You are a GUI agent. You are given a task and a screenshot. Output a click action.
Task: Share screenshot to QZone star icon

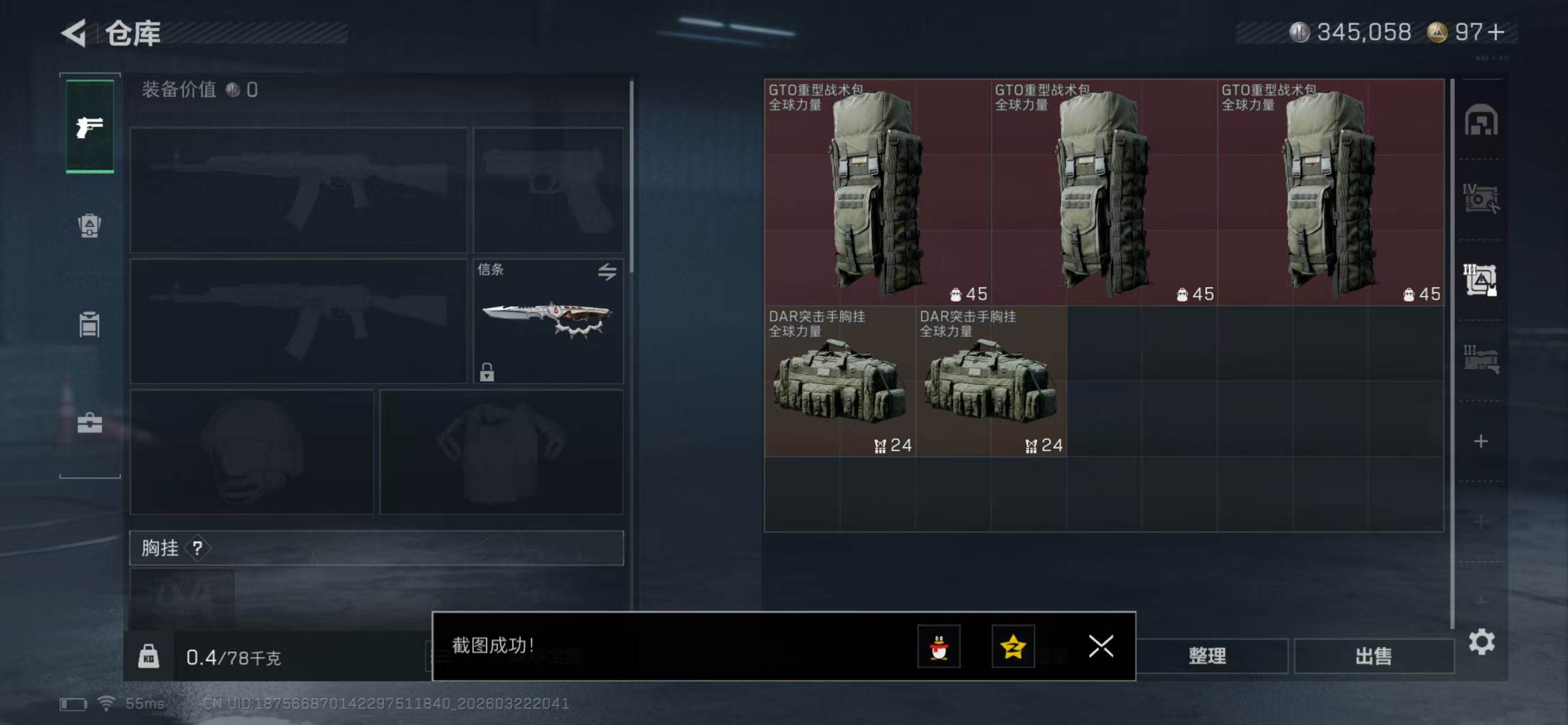tap(1013, 646)
